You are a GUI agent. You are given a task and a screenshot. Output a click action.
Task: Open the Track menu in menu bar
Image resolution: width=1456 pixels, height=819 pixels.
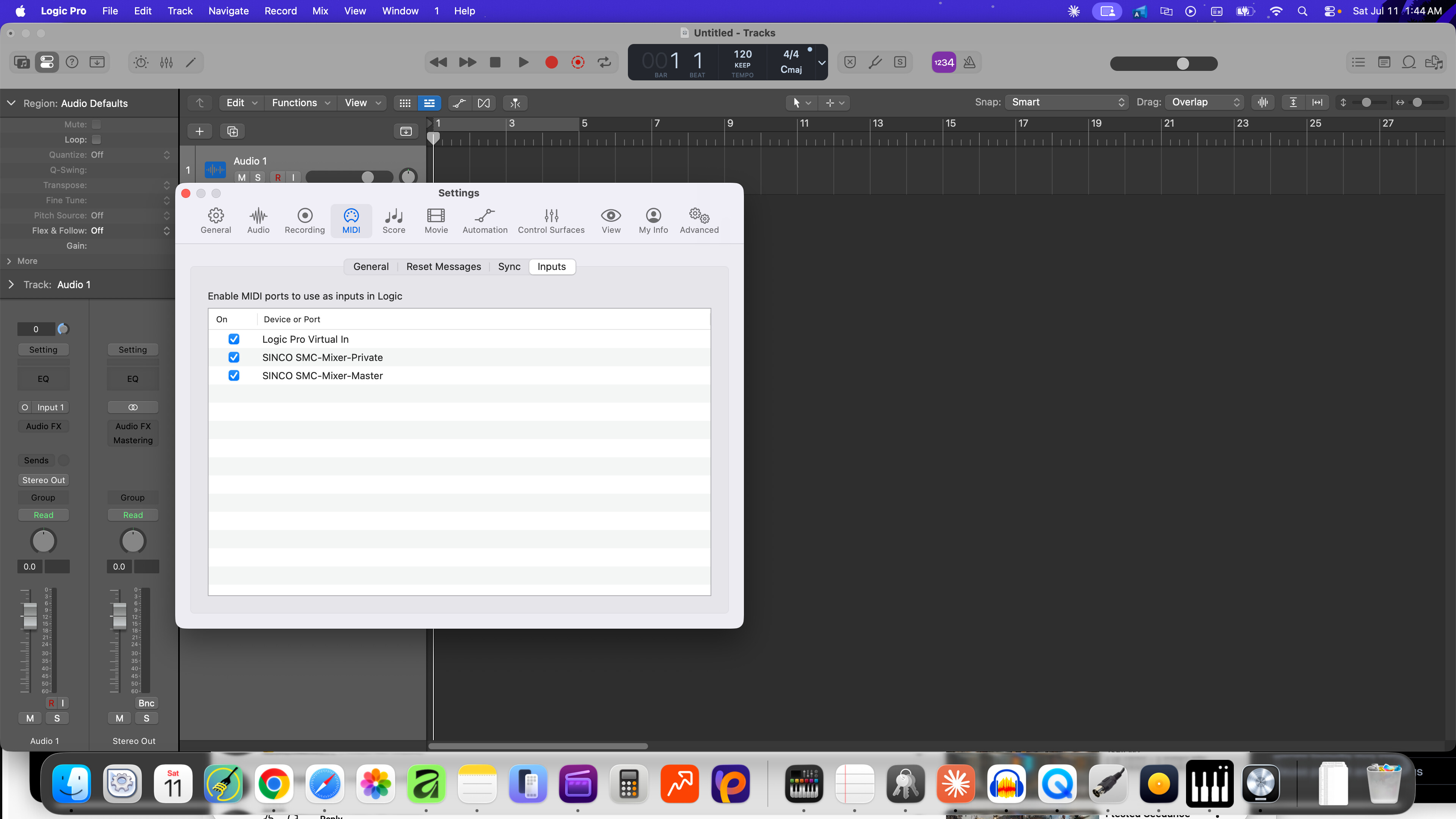pos(180,11)
